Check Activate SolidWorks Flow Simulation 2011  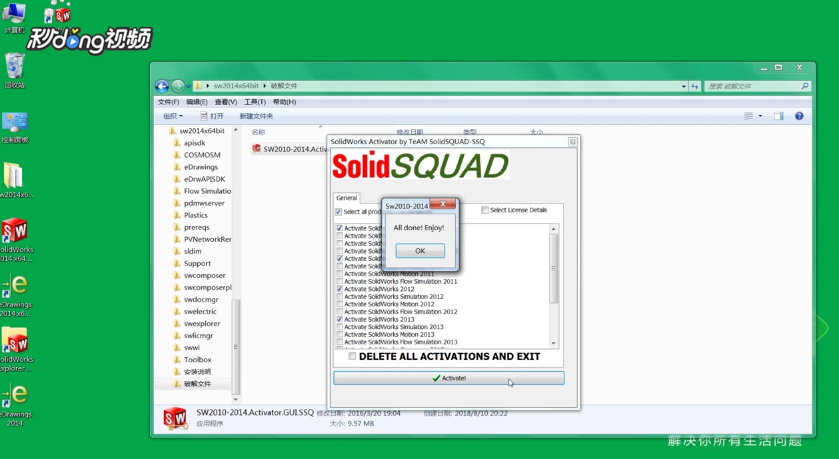tap(340, 281)
